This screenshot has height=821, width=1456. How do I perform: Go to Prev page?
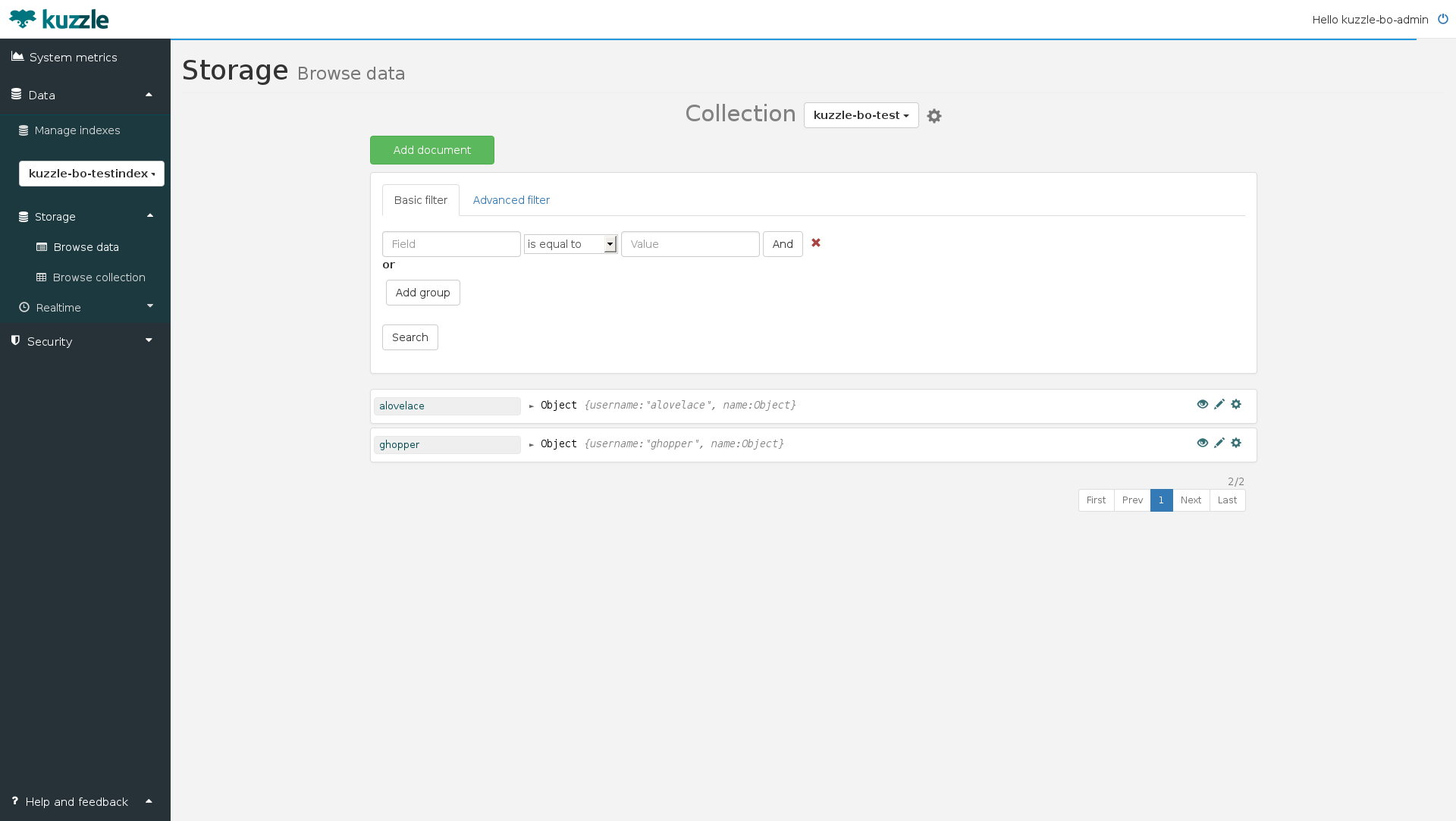coord(1132,500)
